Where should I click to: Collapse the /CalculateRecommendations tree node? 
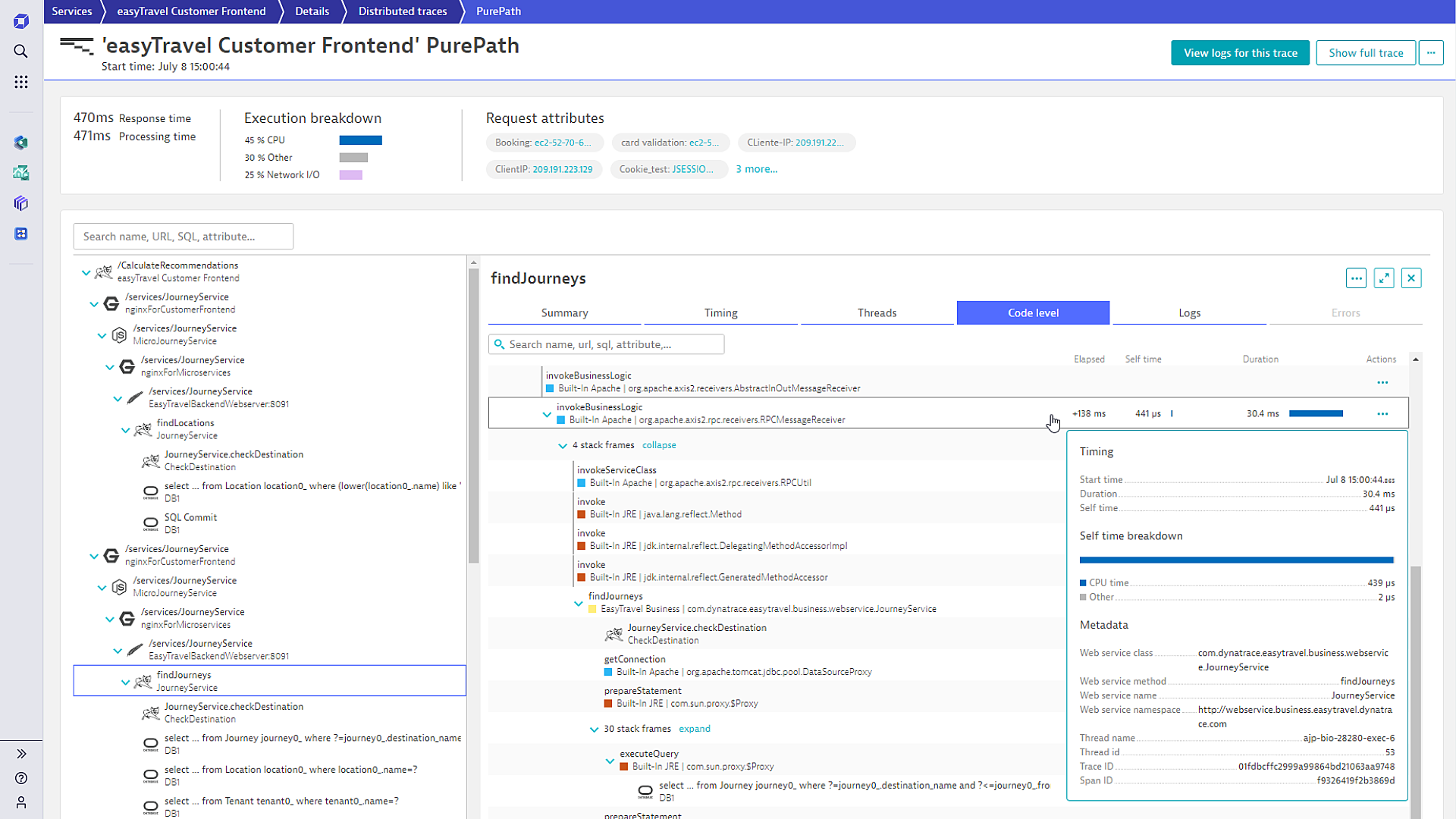pyautogui.click(x=86, y=272)
